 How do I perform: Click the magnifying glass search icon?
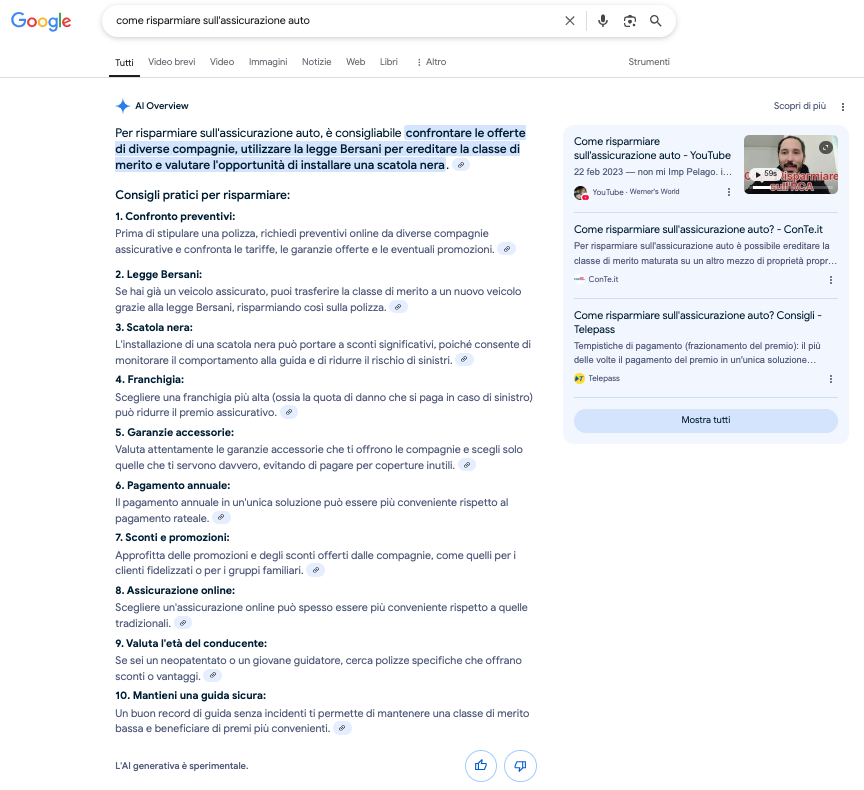tap(656, 21)
